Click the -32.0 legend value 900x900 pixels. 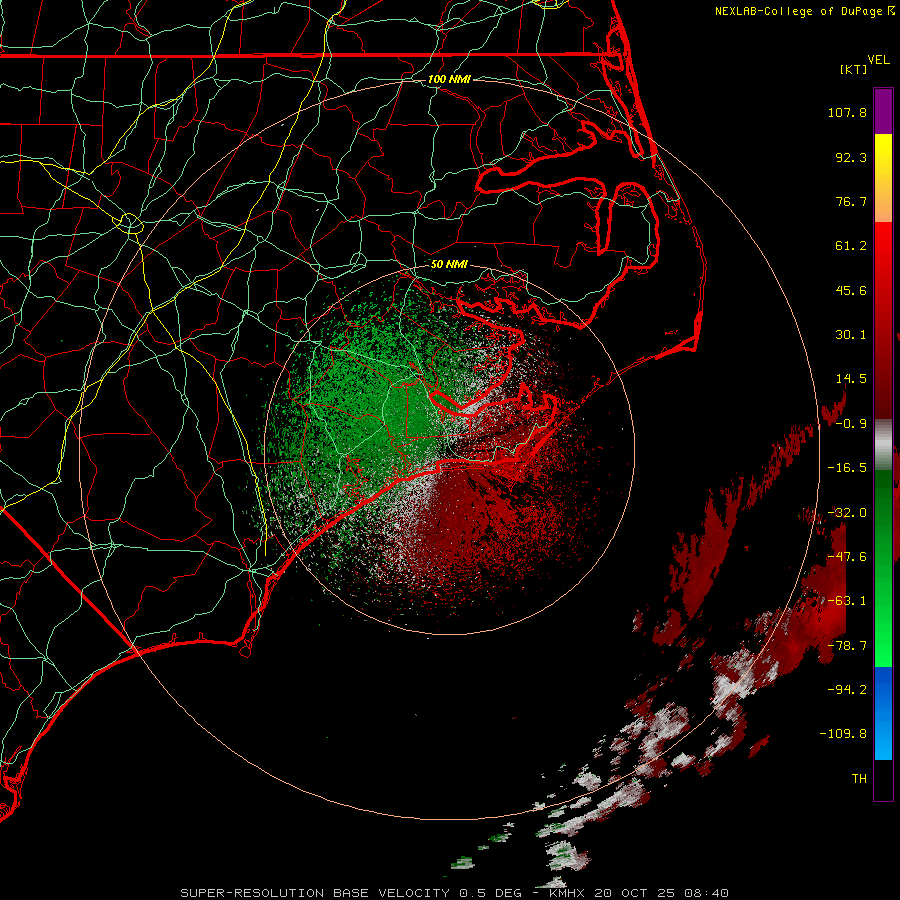847,513
